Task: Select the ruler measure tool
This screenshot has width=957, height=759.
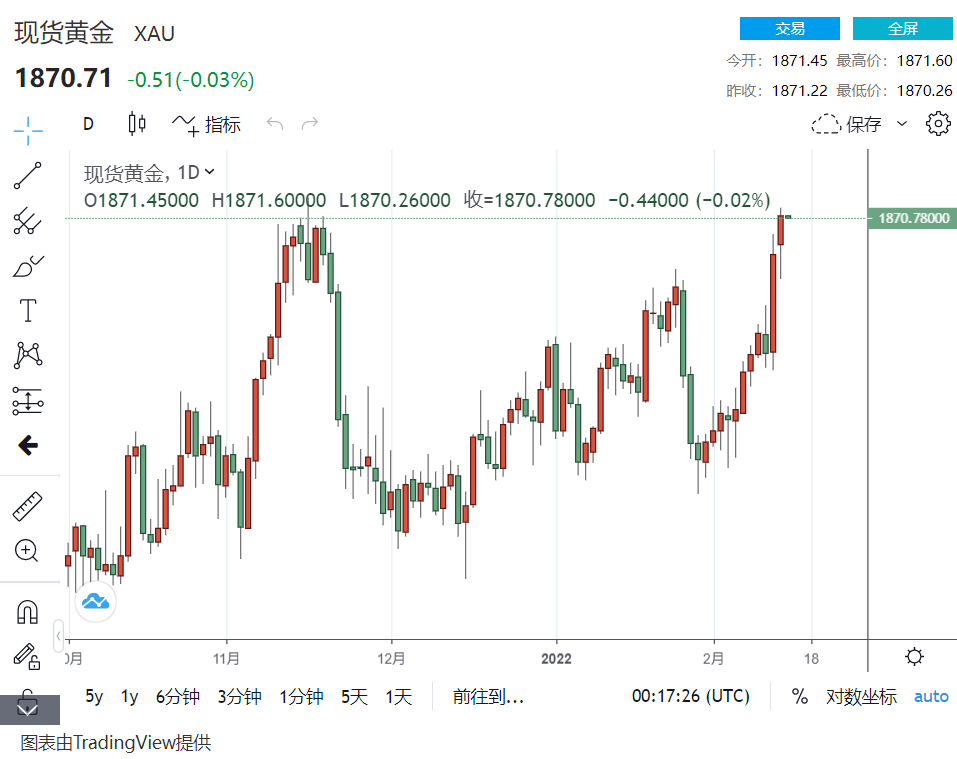Action: 28,506
